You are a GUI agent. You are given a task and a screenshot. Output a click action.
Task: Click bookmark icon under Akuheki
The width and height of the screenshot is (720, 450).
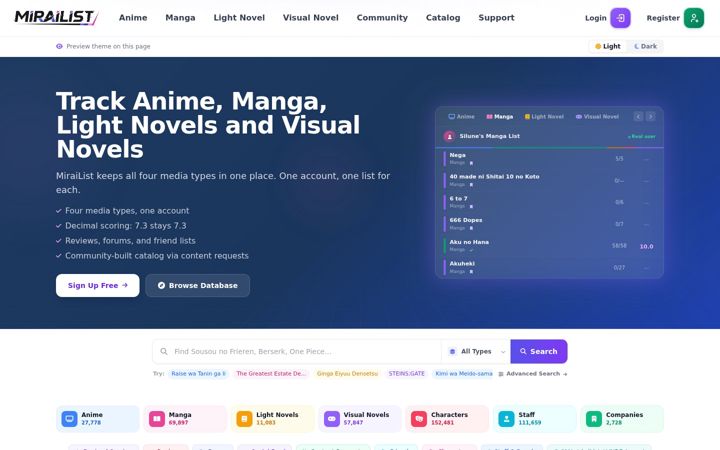click(x=471, y=272)
